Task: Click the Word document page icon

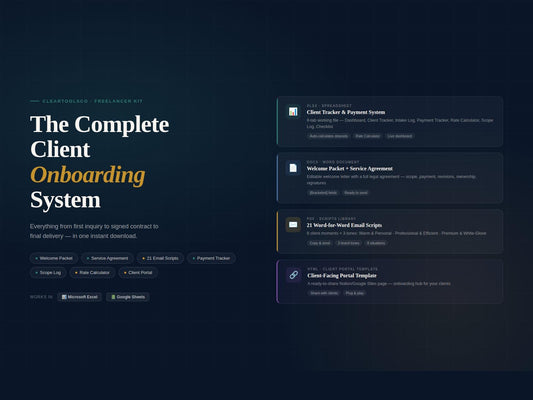Action: click(293, 168)
